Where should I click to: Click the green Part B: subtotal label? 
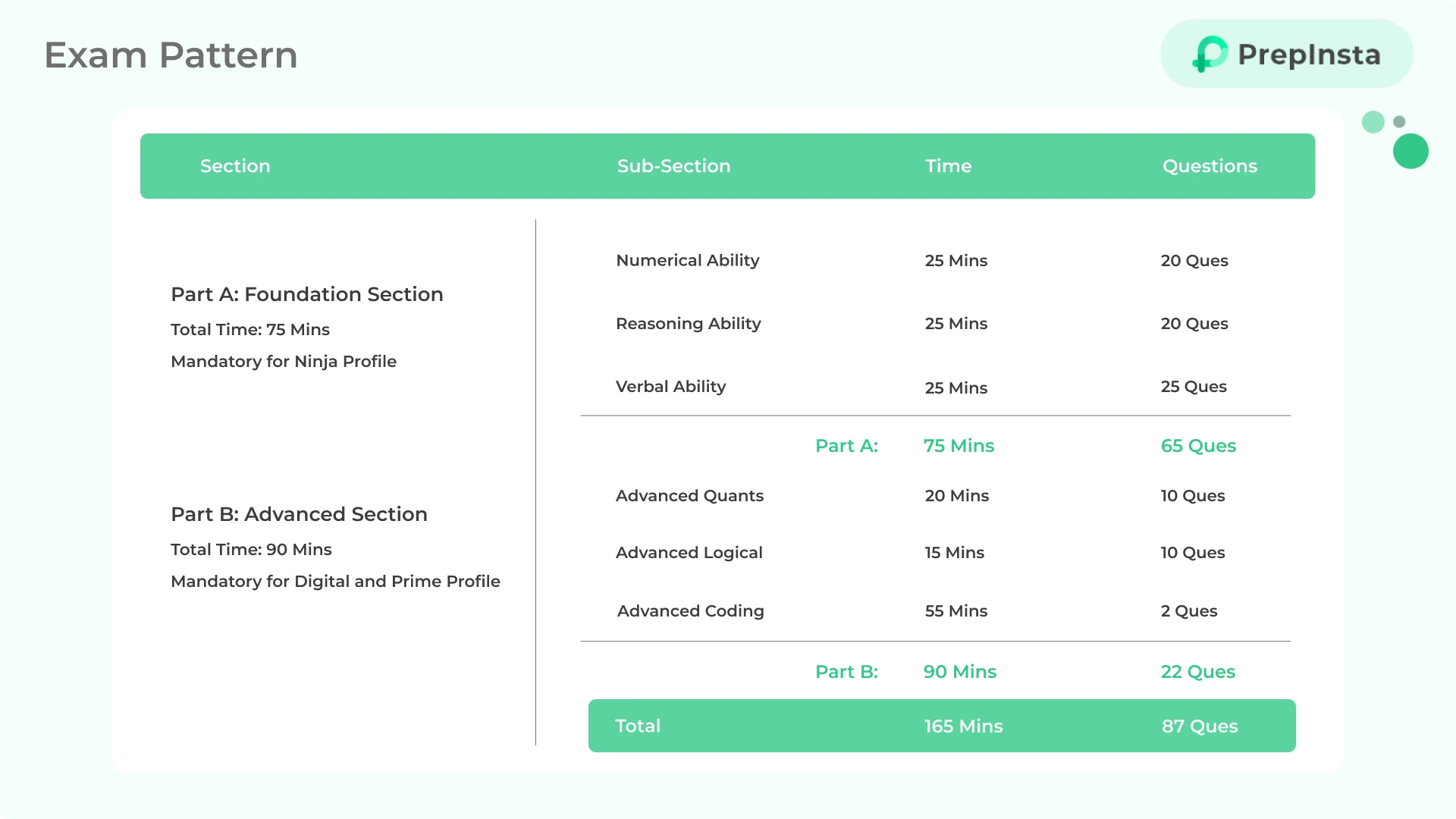[x=846, y=672]
